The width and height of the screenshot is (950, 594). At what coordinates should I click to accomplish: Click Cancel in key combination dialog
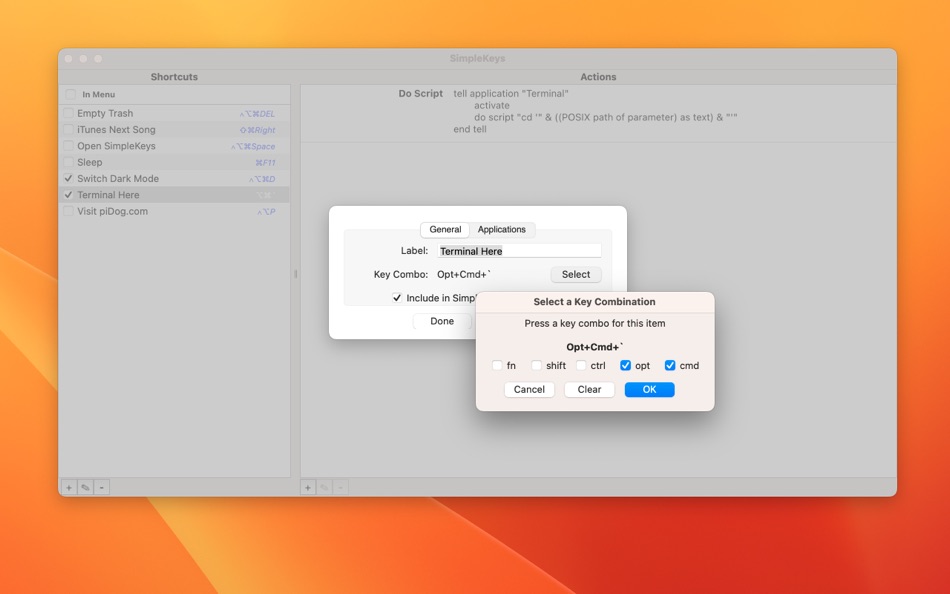click(529, 390)
